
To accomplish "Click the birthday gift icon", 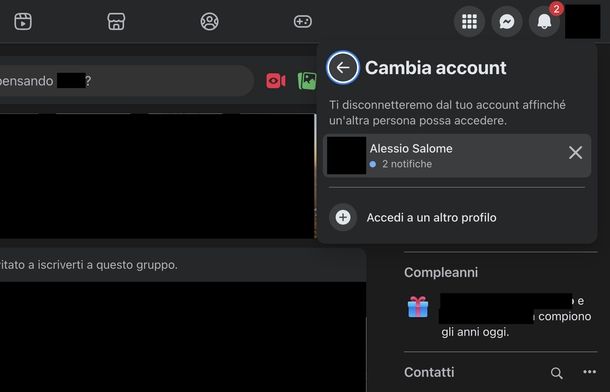I will coord(418,307).
